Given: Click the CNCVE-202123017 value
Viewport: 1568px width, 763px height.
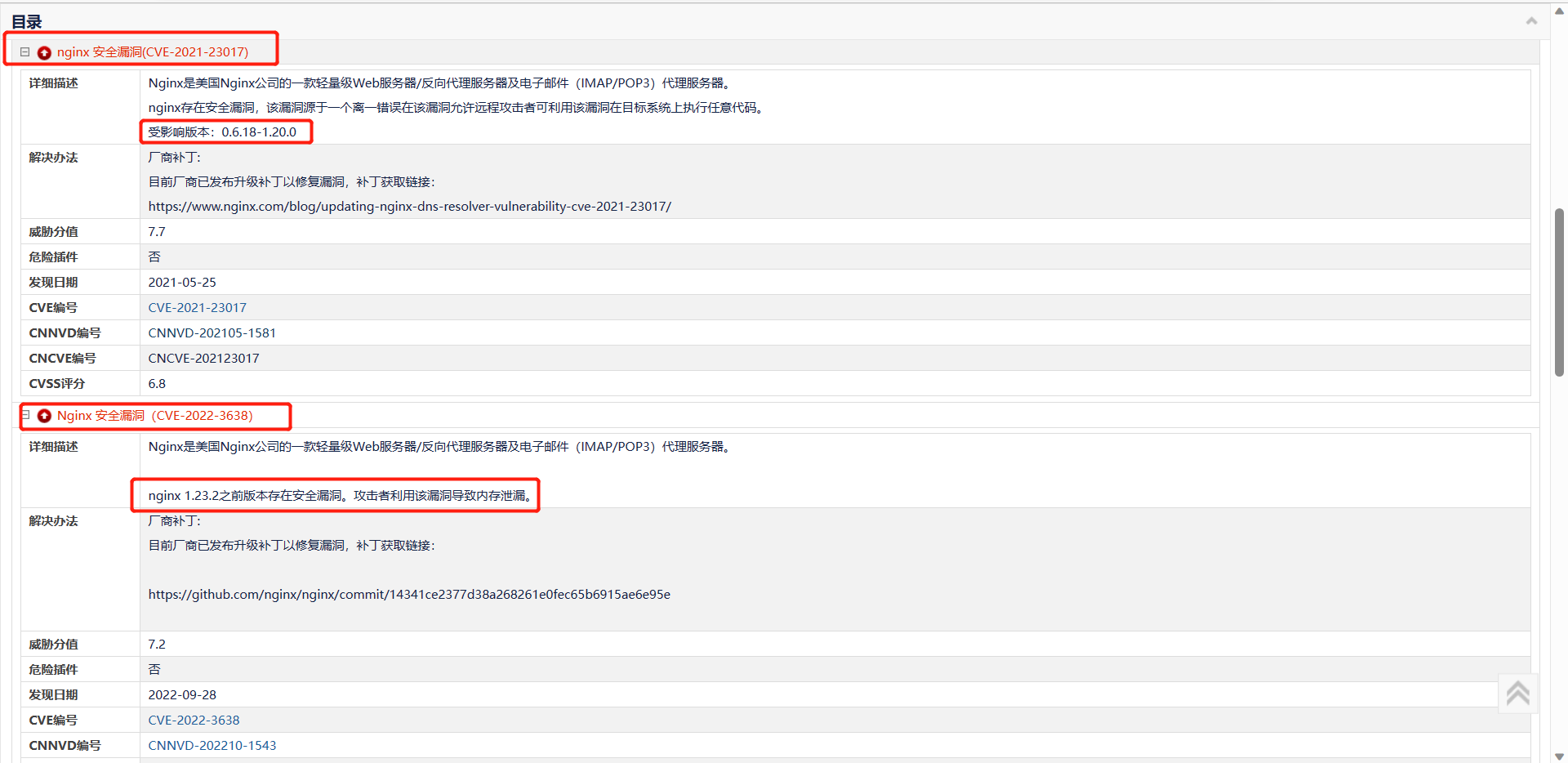Looking at the screenshot, I should click(204, 359).
